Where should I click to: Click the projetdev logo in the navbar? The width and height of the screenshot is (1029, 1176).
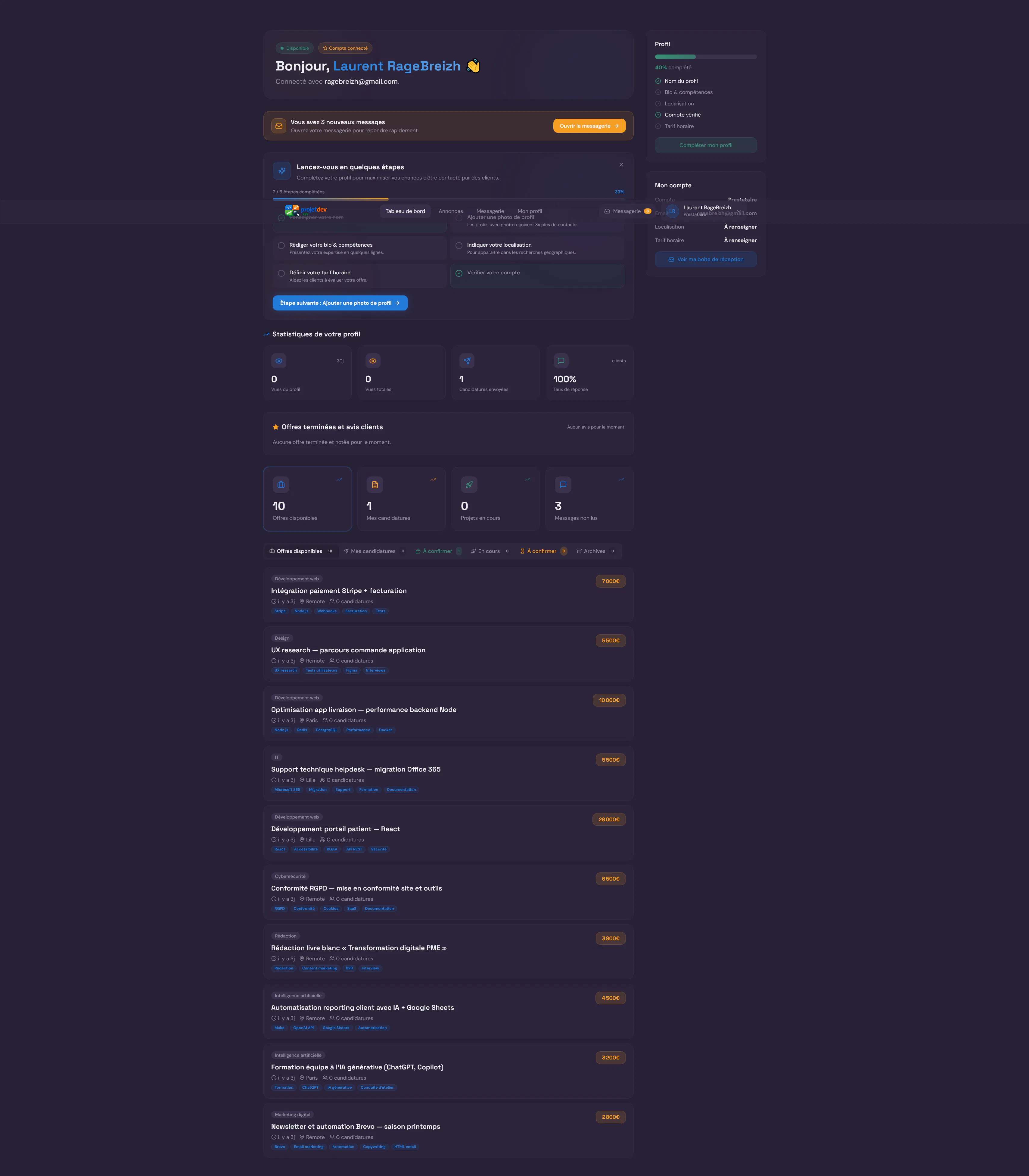pyautogui.click(x=306, y=210)
